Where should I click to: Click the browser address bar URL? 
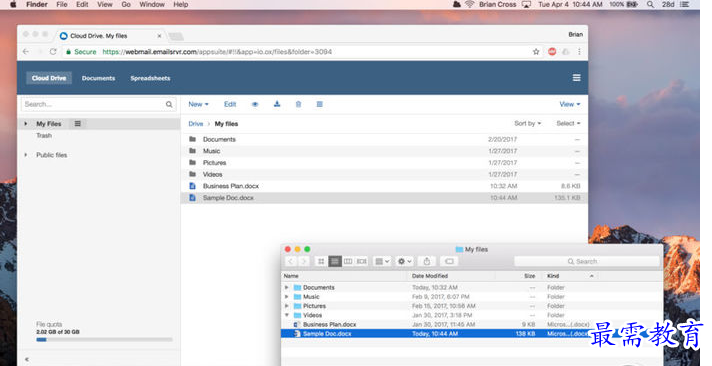(217, 52)
